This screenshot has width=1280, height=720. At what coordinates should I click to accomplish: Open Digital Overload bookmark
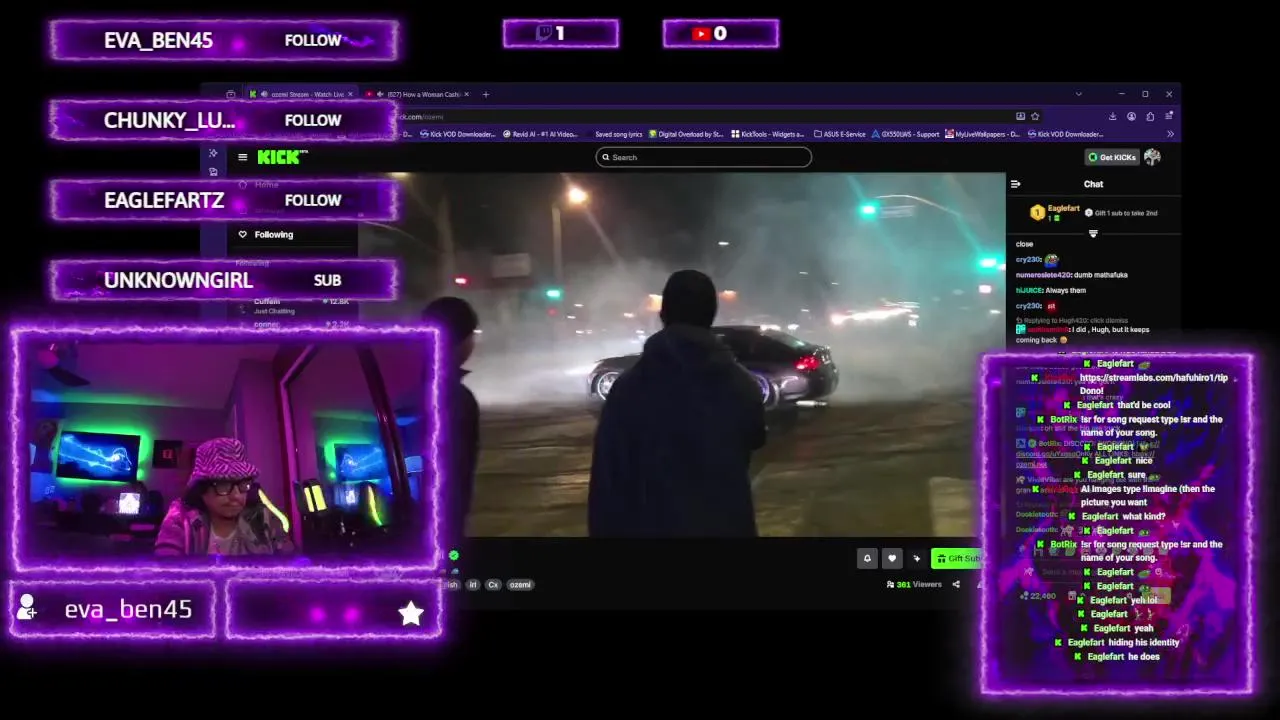pos(686,134)
